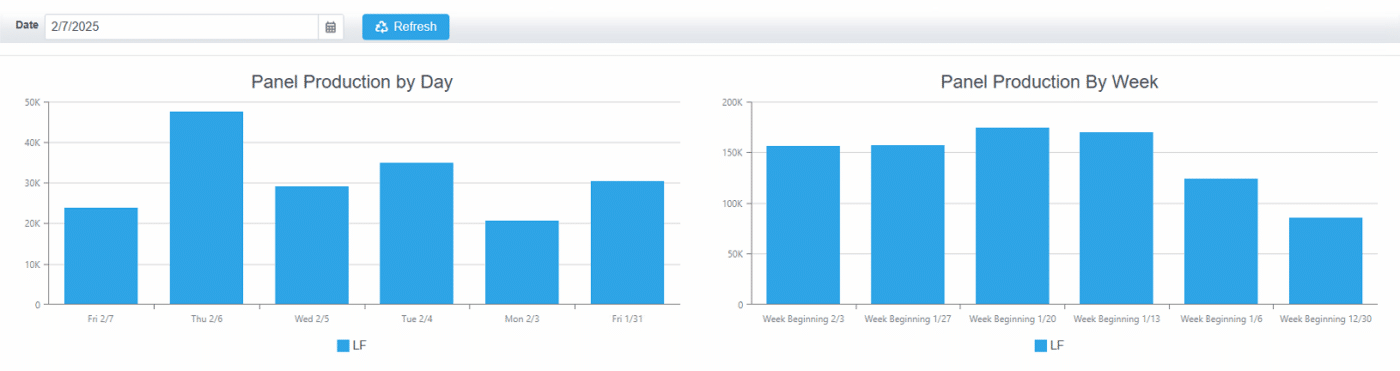
Task: Click the Refresh button
Action: 406,27
